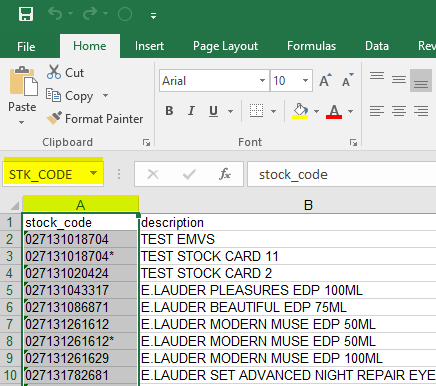This screenshot has height=386, width=436.
Task: Switch to the Home tab
Action: tap(90, 46)
